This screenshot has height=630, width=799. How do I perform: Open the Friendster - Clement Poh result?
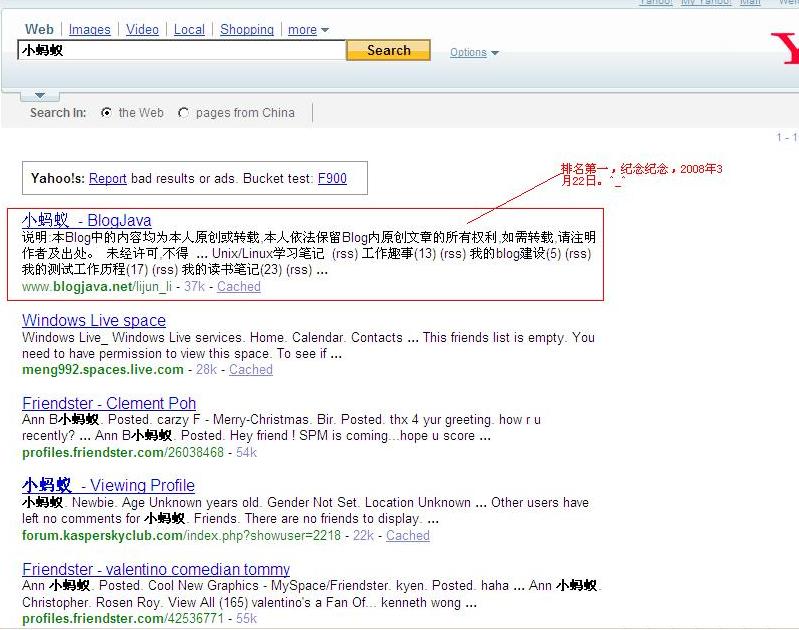pyautogui.click(x=109, y=403)
